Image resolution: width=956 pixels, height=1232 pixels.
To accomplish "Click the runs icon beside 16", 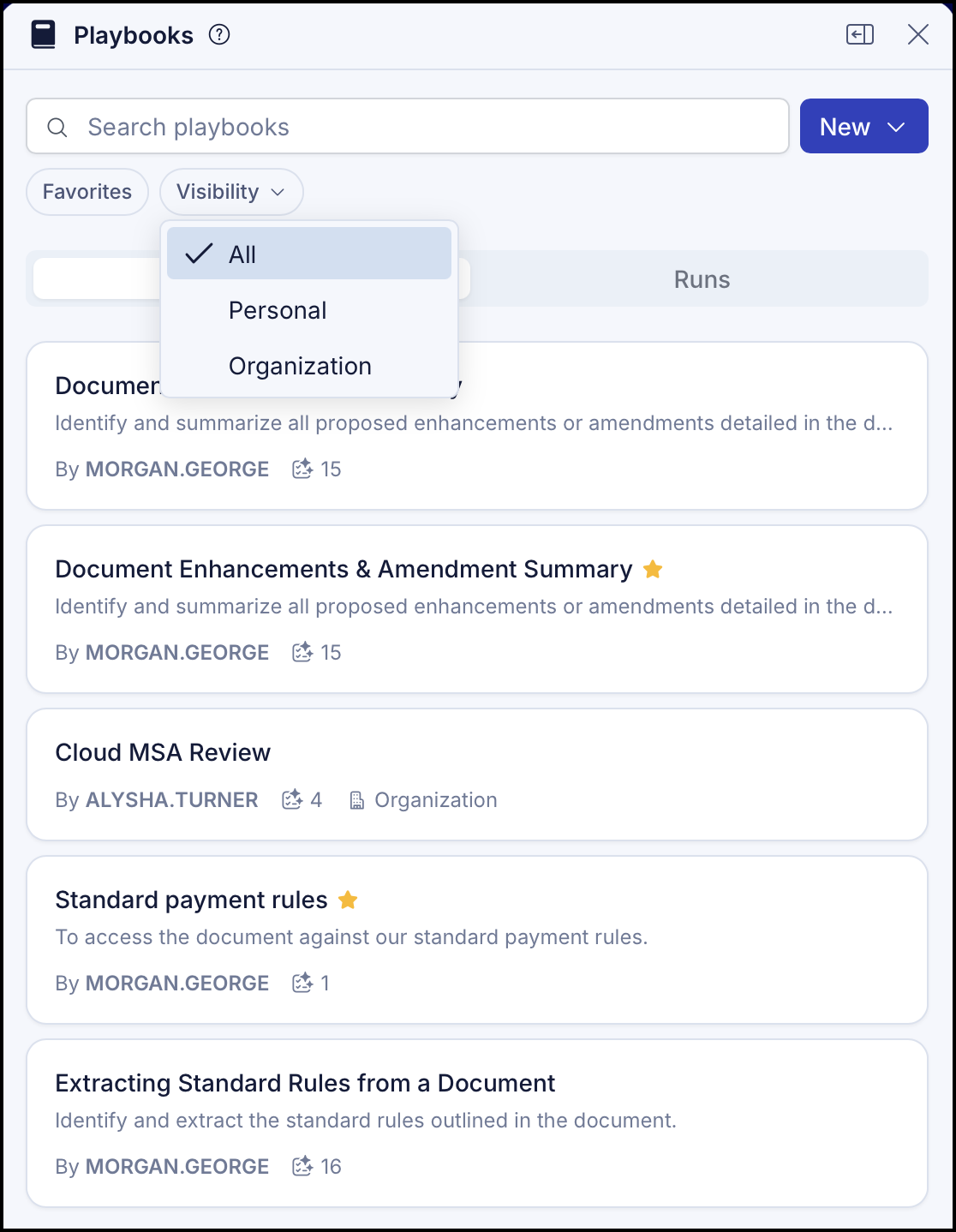I will coord(302,1166).
